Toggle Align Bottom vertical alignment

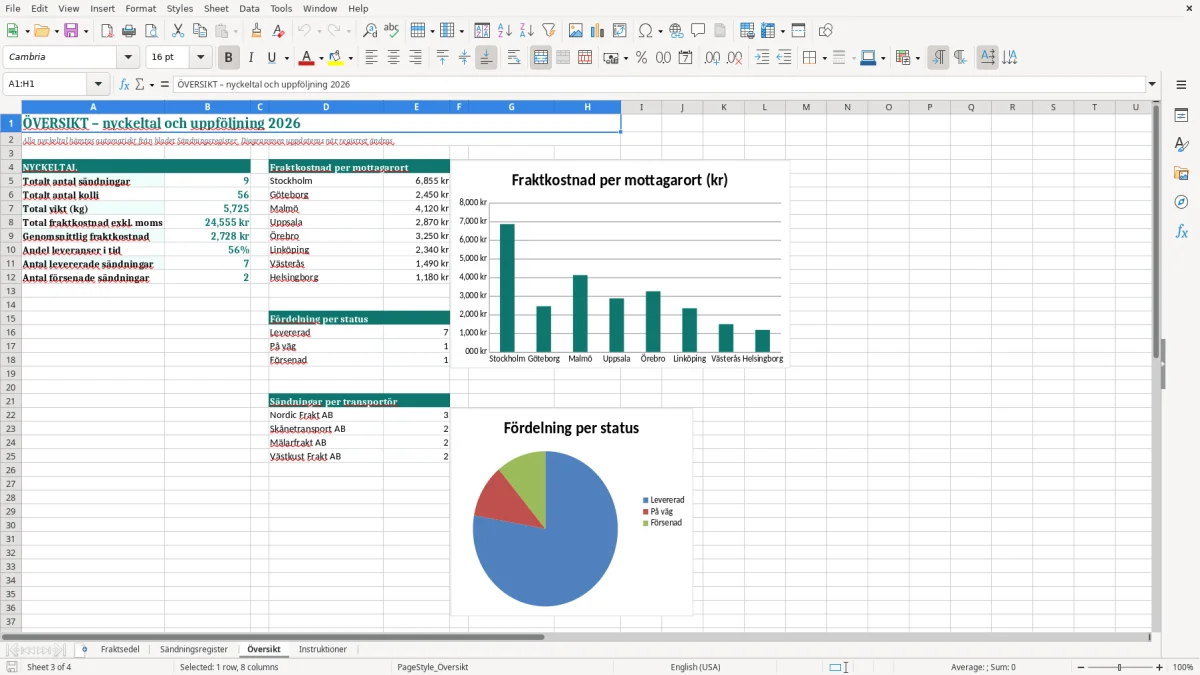point(486,58)
